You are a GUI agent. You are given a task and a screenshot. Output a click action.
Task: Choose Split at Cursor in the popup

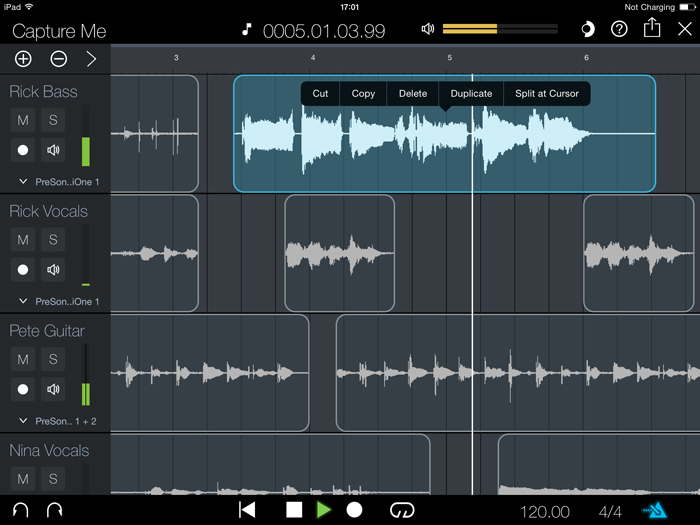pos(546,94)
